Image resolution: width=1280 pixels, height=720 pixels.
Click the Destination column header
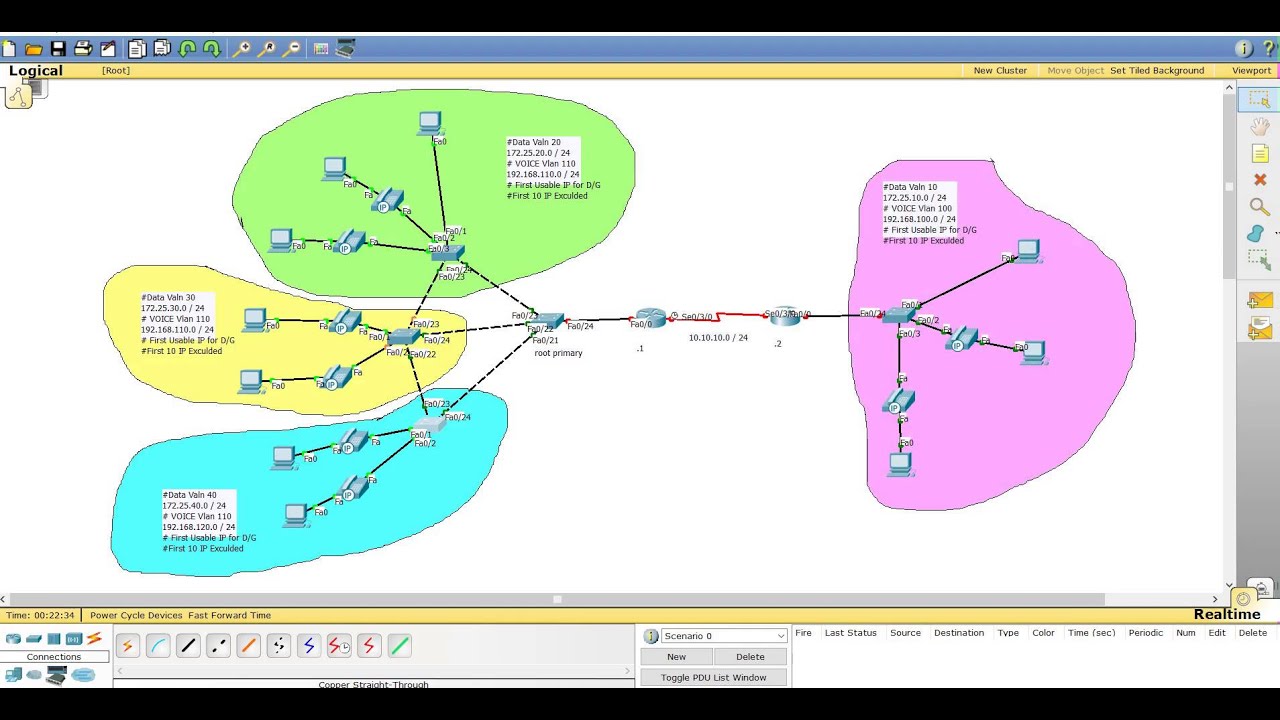pyautogui.click(x=959, y=633)
